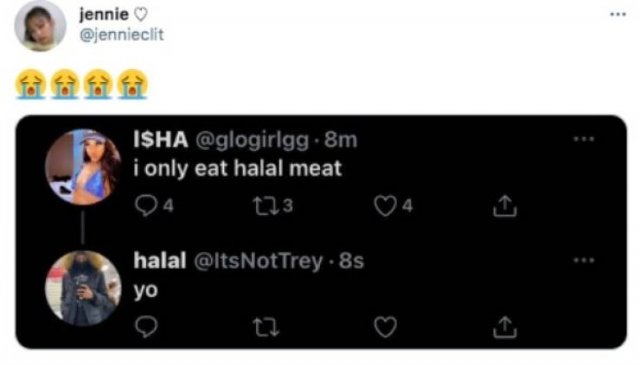Open the reply icon on ISHA's tweet
The image size is (640, 365).
tap(146, 205)
